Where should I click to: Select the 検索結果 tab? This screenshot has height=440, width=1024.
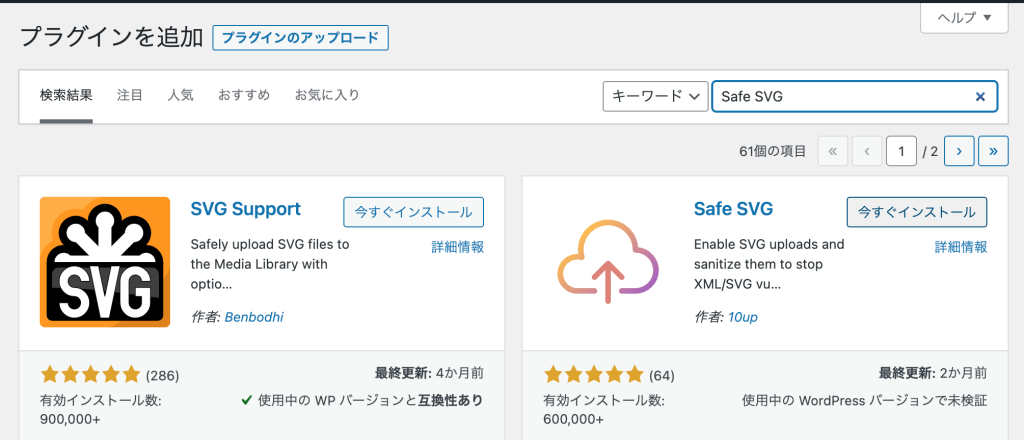[66, 95]
